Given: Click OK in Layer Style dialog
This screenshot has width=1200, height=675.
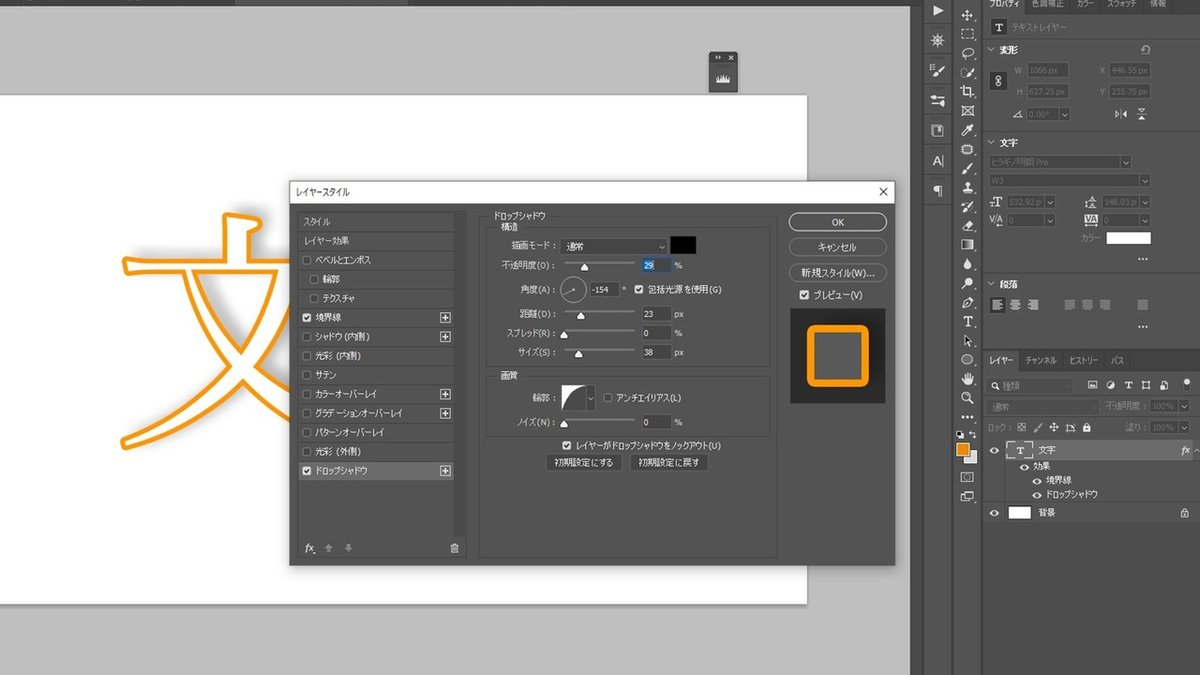Looking at the screenshot, I should point(837,222).
